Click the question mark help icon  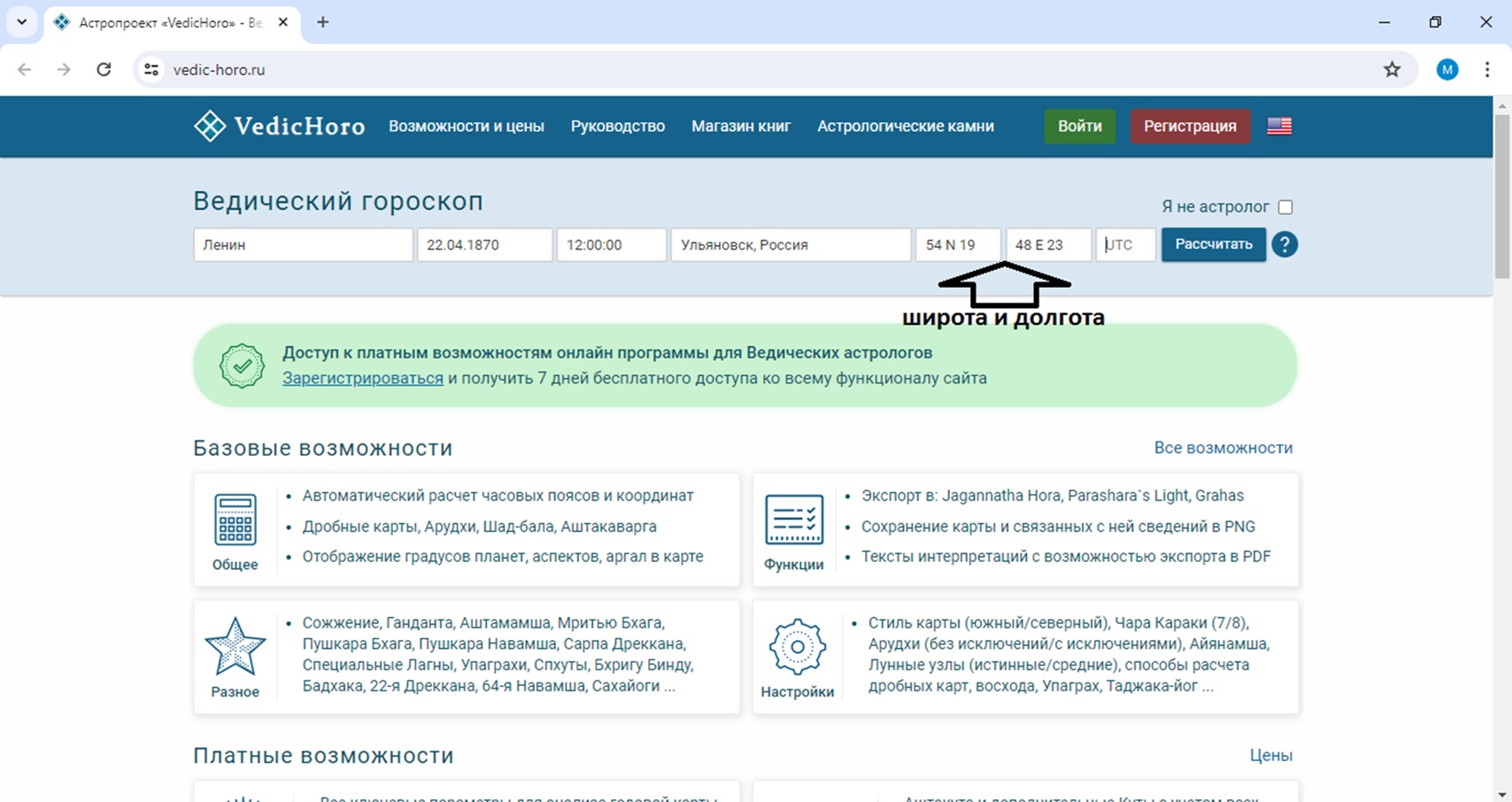pos(1284,244)
